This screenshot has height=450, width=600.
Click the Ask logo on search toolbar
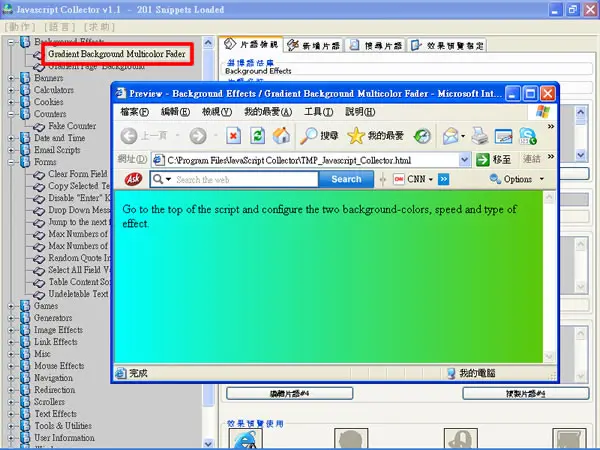[x=133, y=179]
